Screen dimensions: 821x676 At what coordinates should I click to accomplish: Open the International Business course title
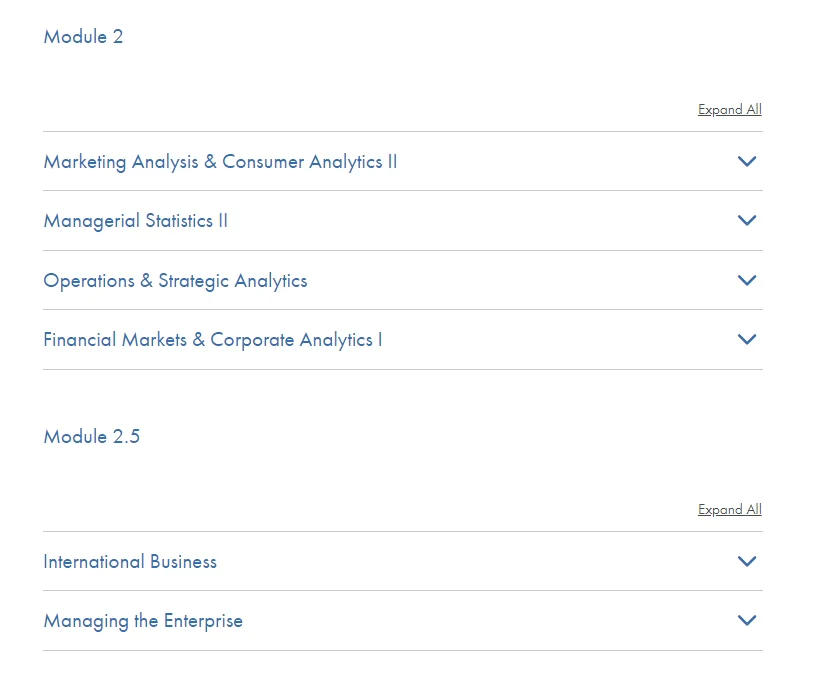130,562
